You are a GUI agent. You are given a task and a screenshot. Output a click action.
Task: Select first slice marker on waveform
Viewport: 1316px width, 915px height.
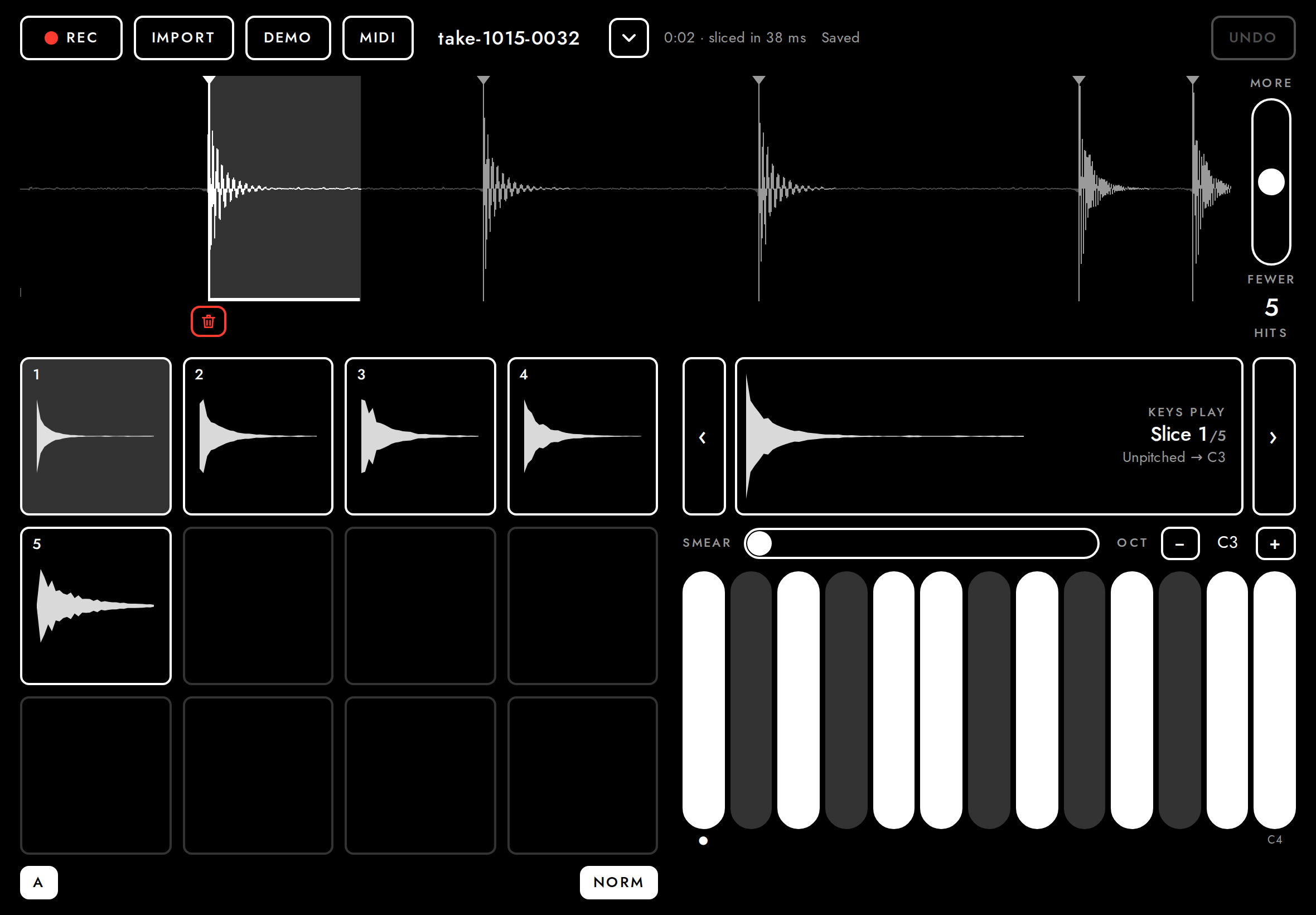pyautogui.click(x=209, y=80)
